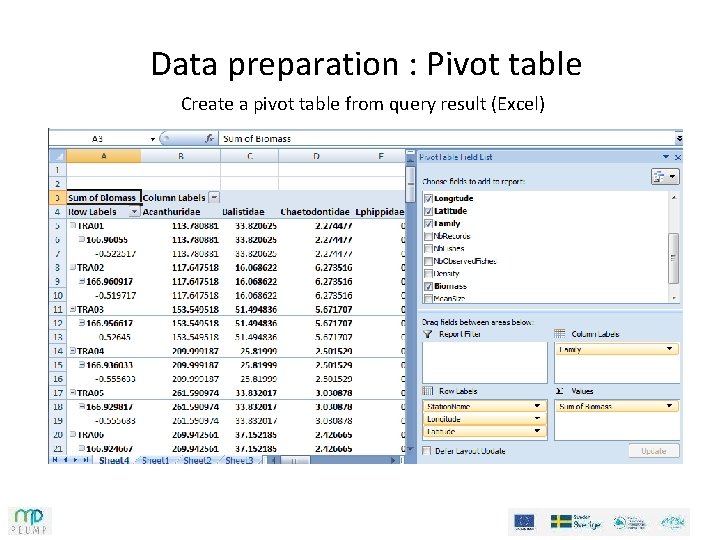The image size is (720, 540).
Task: Go to last sheet tab navigation arrow
Action: coord(86,460)
